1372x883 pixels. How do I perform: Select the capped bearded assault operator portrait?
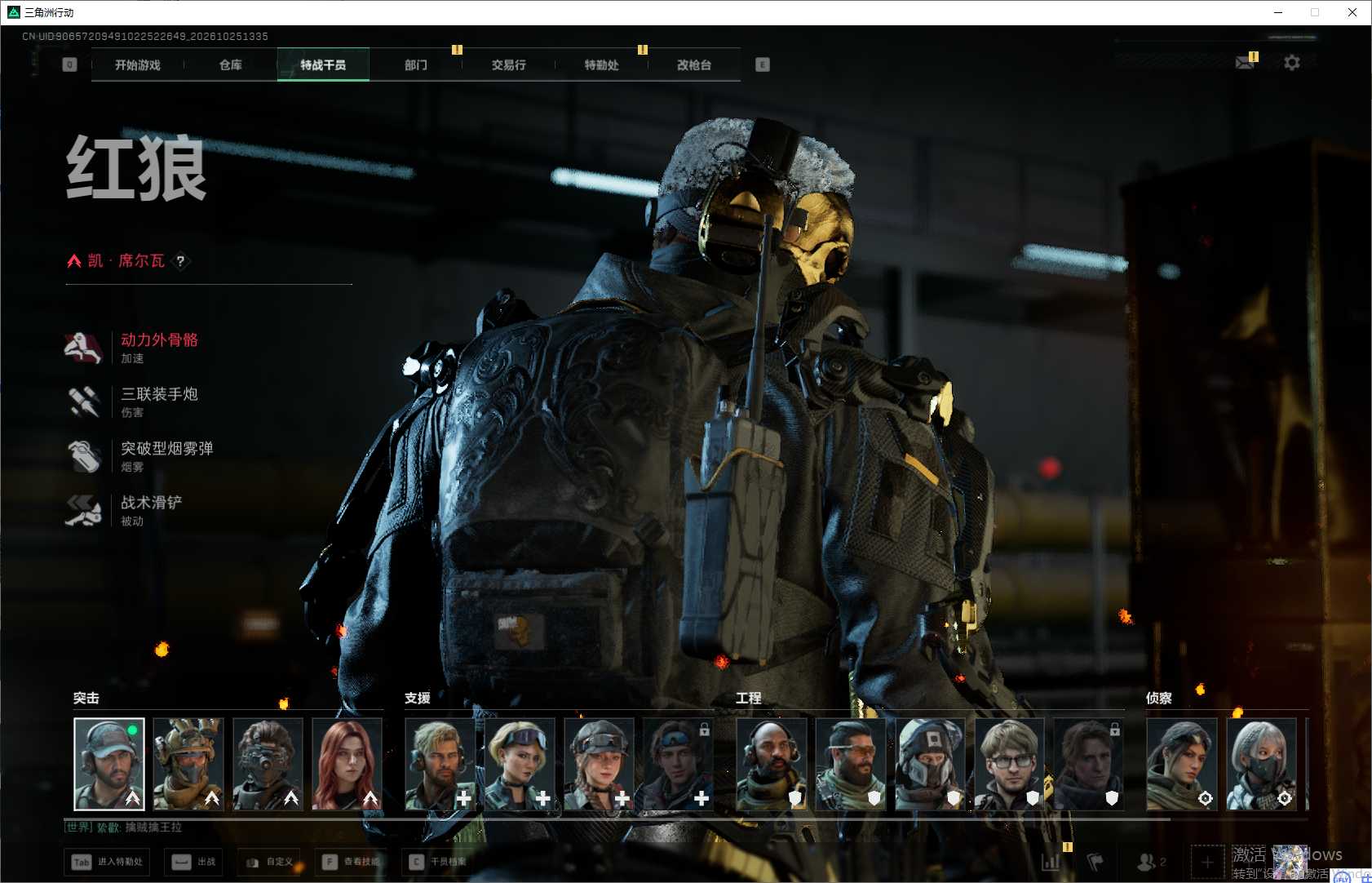pos(109,764)
